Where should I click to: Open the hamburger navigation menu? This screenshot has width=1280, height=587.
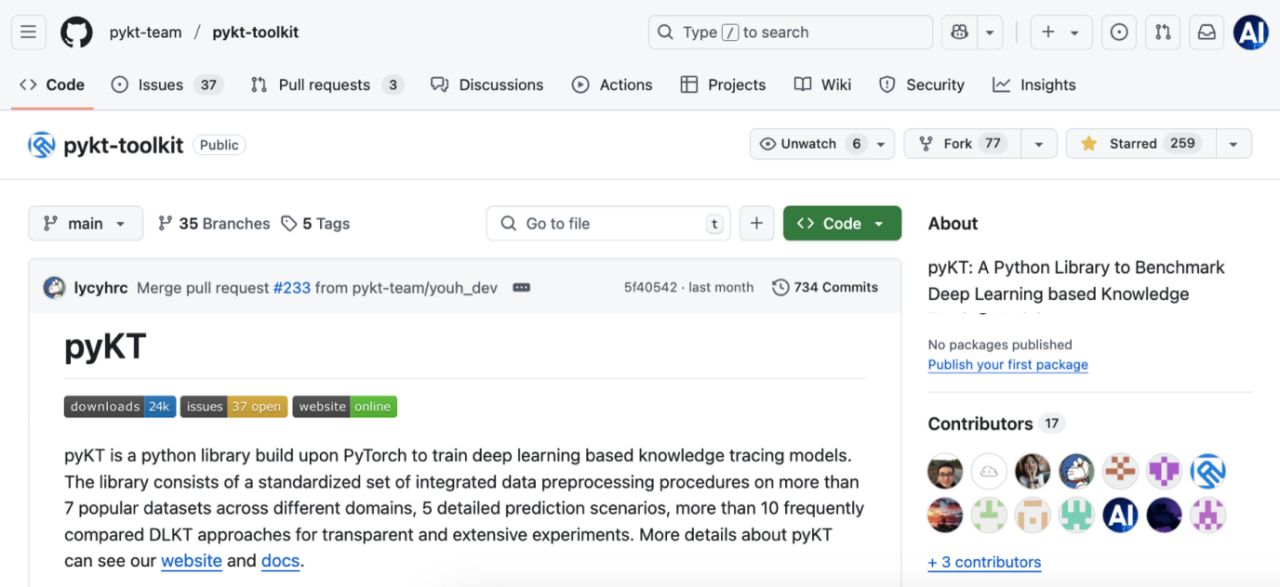(28, 32)
